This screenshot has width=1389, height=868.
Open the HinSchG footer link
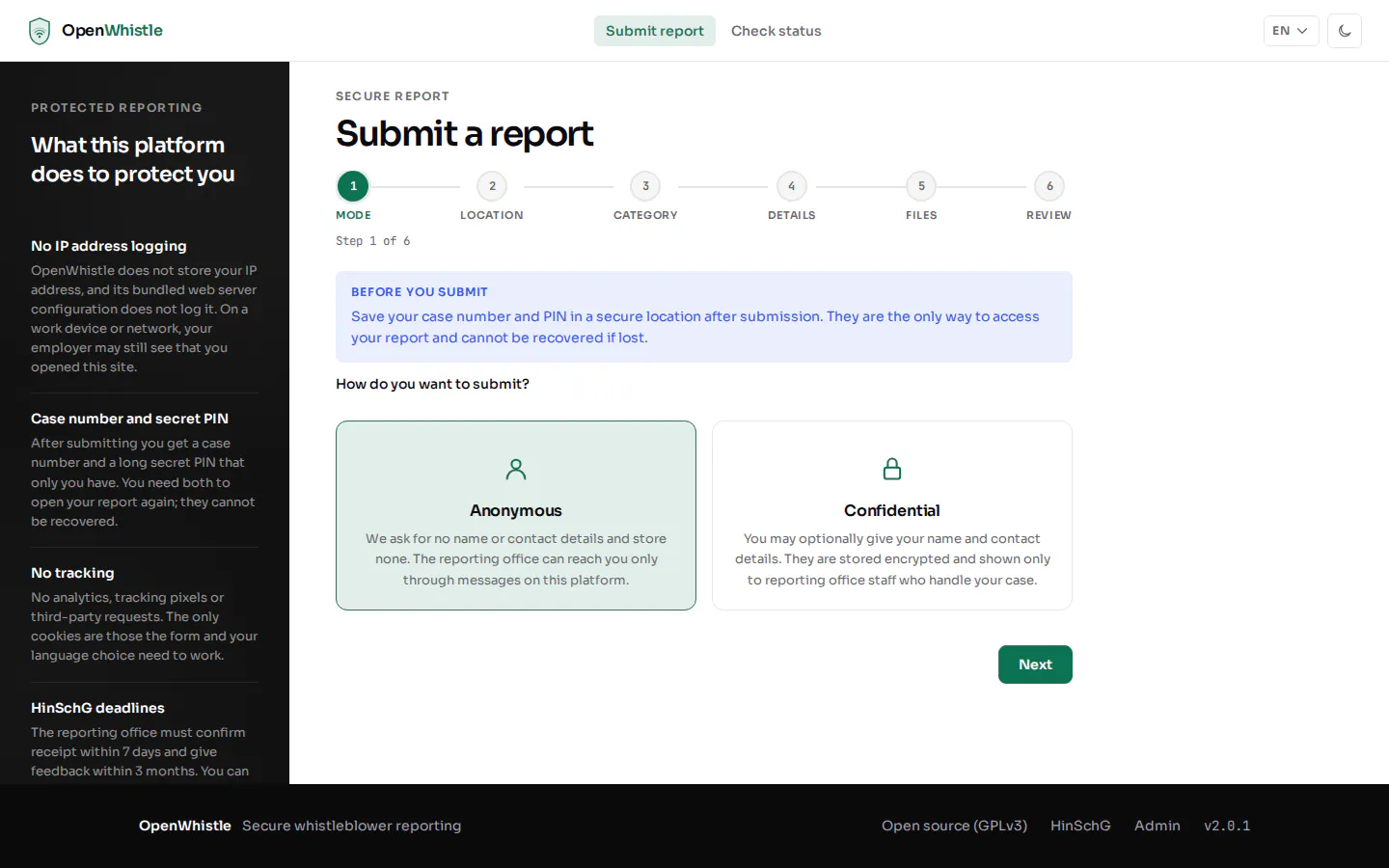coord(1080,826)
